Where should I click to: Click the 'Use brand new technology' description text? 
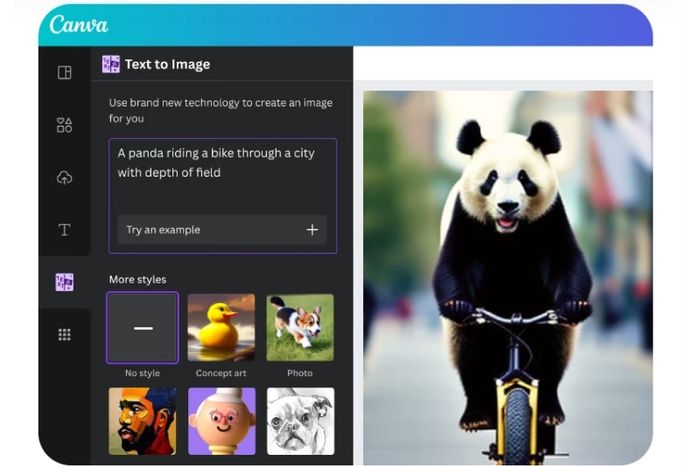221,110
